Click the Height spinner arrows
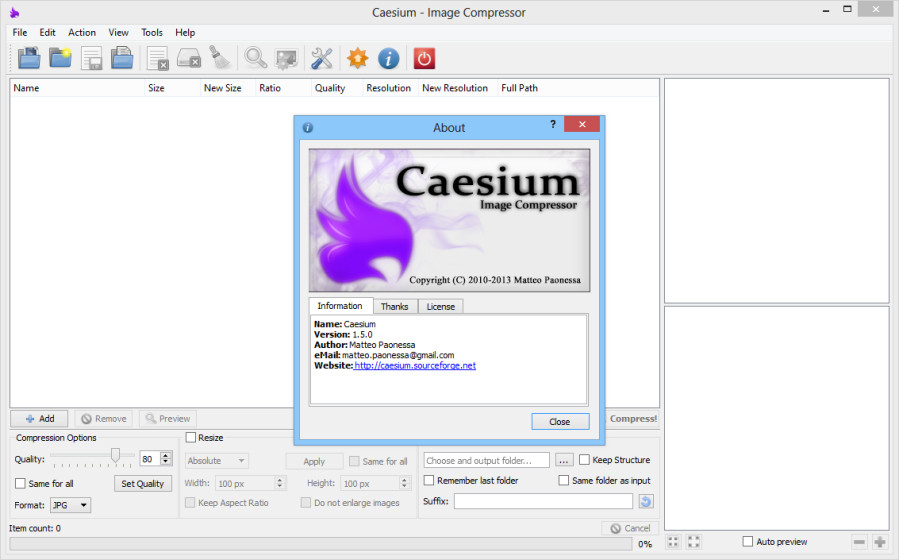This screenshot has width=899, height=560. [x=404, y=483]
